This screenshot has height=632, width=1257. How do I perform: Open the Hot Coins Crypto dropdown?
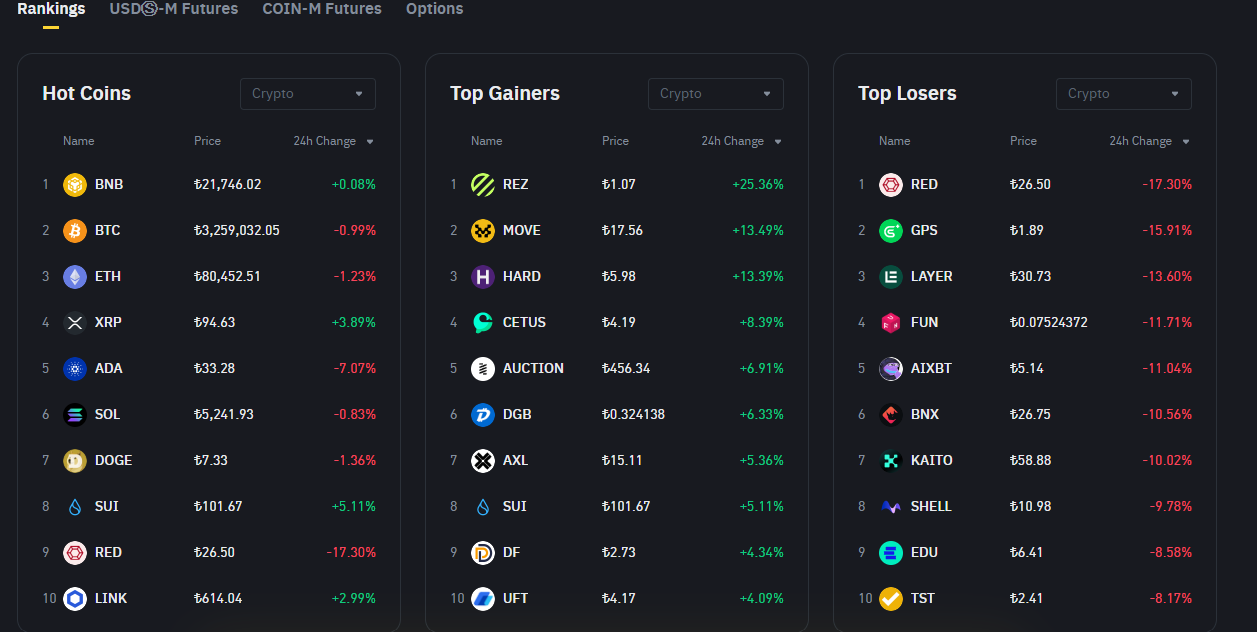coord(307,94)
